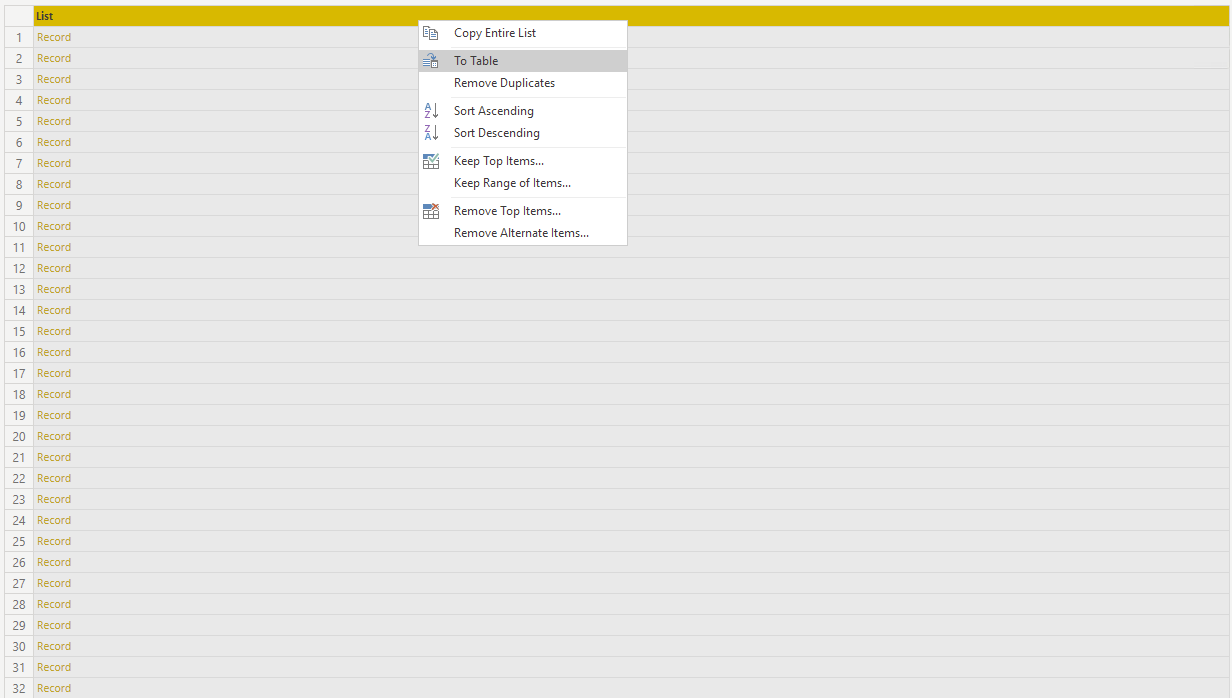Click the Keep Top Items table icon
This screenshot has height=698, width=1232.
coord(431,160)
